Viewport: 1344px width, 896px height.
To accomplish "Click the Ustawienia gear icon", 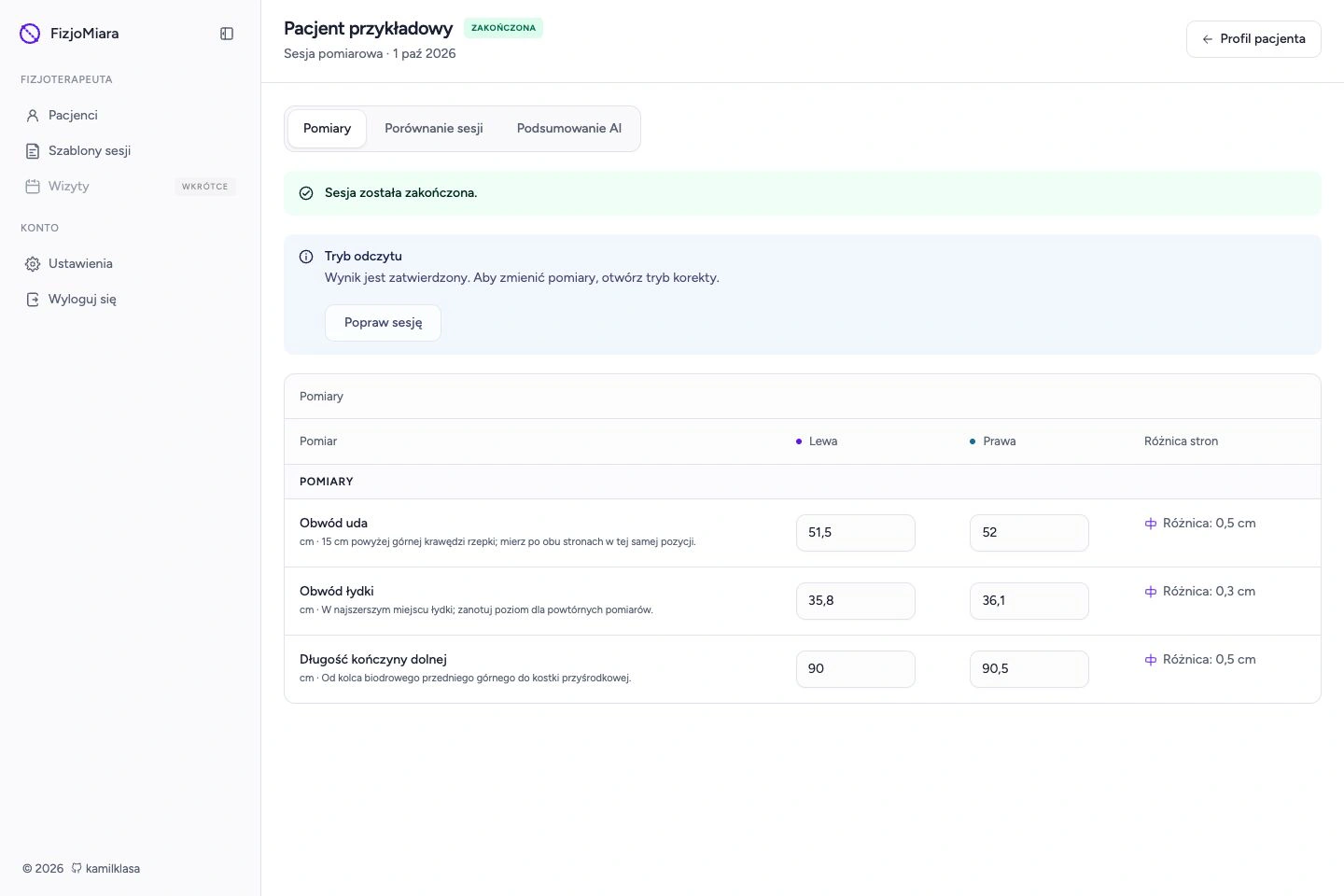I will click(x=33, y=264).
